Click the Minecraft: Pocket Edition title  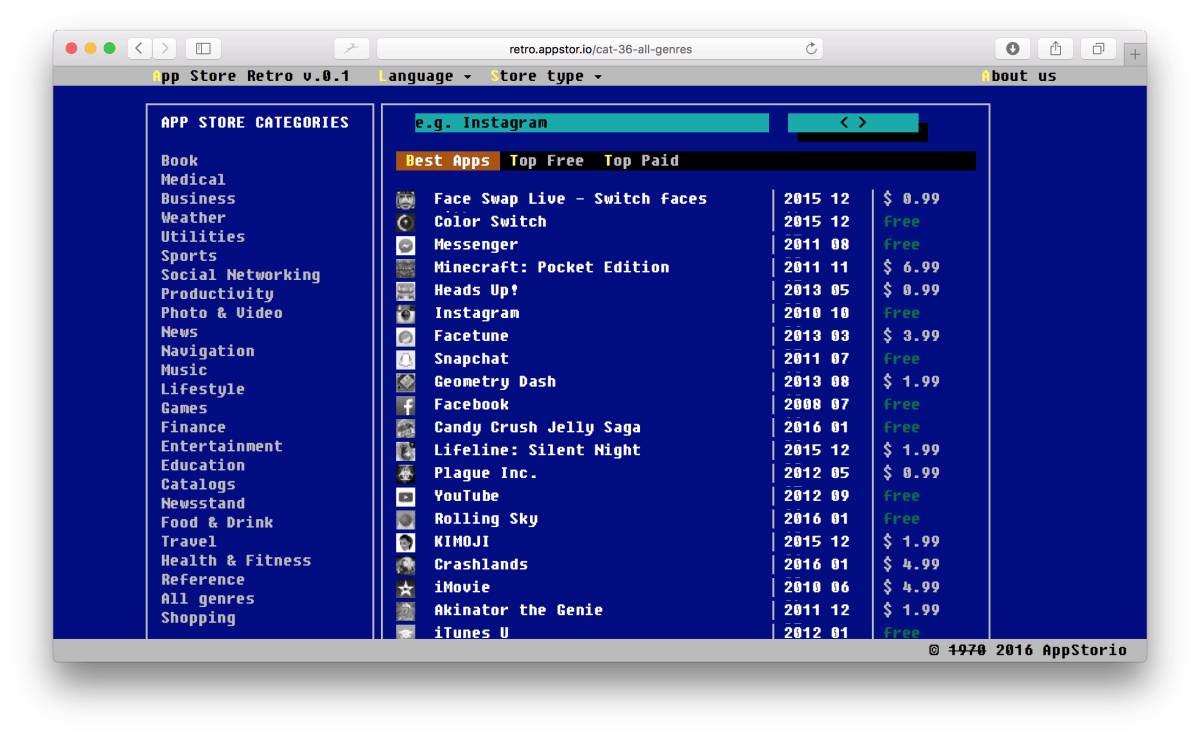click(x=551, y=267)
